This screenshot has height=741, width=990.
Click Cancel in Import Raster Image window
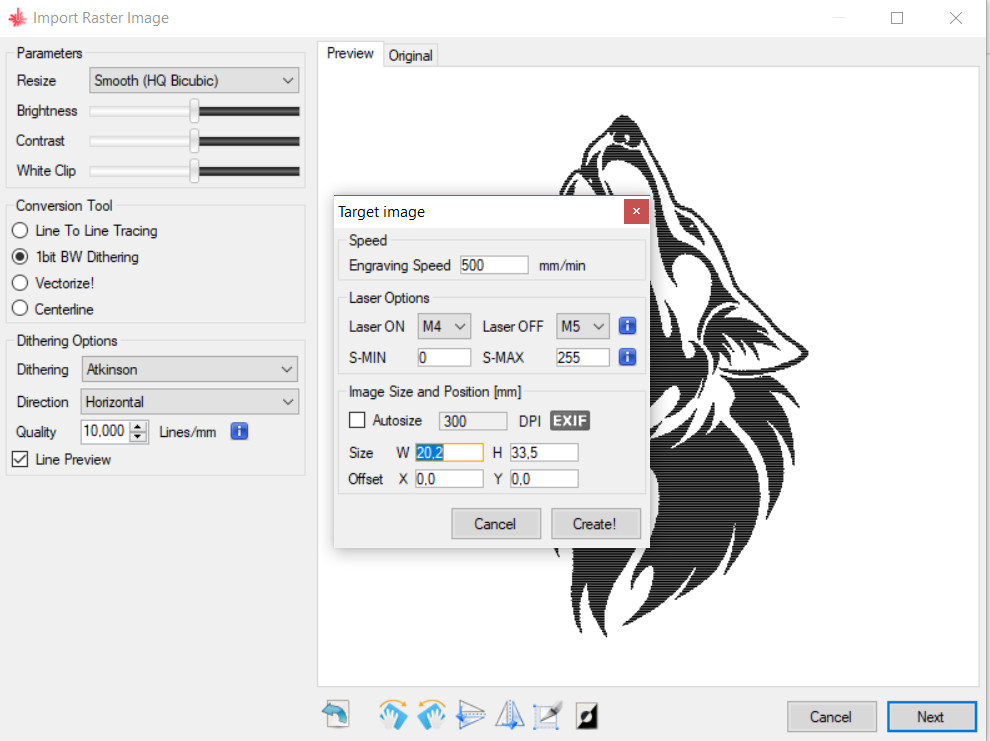click(x=831, y=717)
